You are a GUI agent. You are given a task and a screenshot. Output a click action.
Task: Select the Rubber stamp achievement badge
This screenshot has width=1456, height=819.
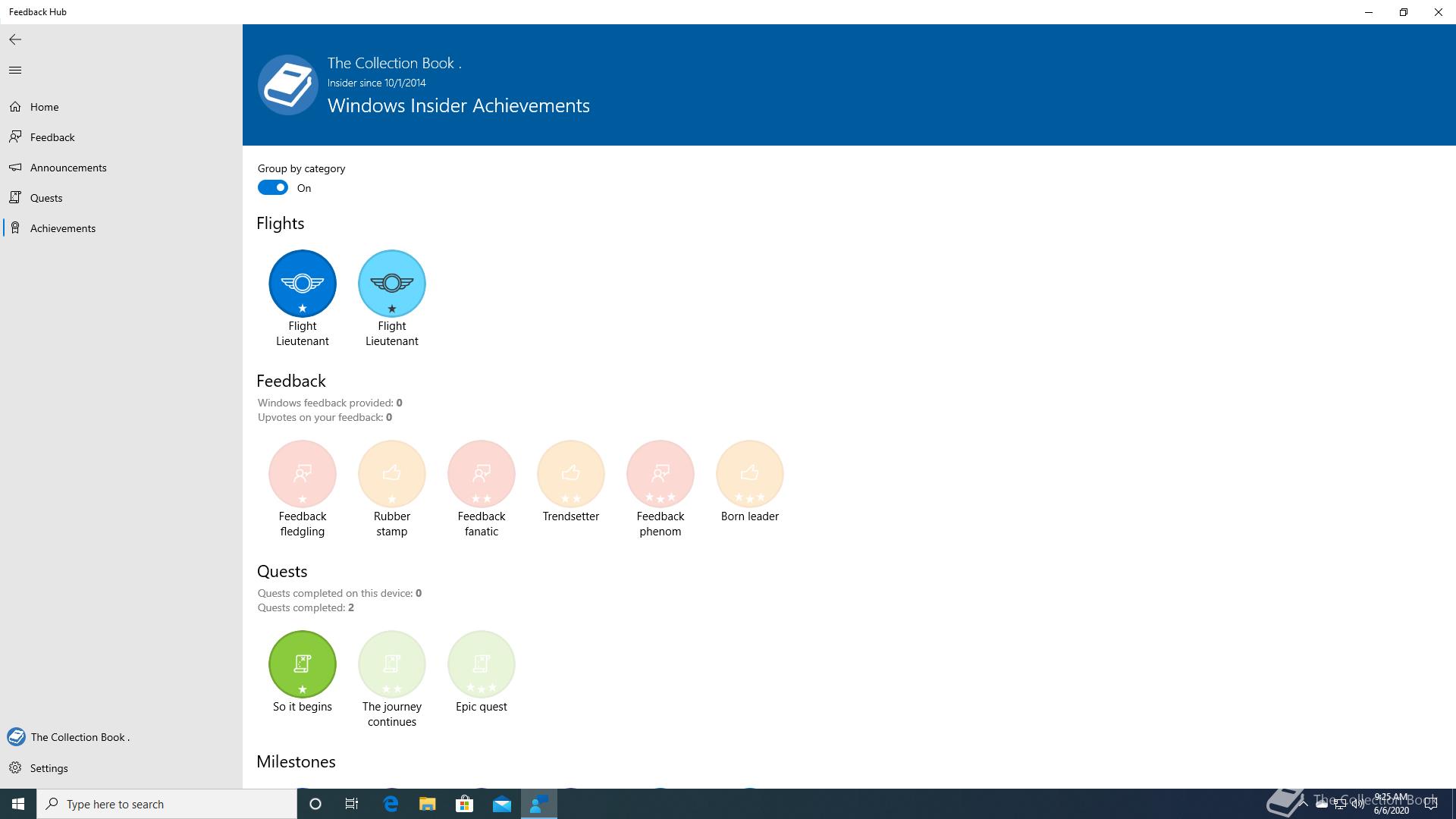[x=391, y=474]
